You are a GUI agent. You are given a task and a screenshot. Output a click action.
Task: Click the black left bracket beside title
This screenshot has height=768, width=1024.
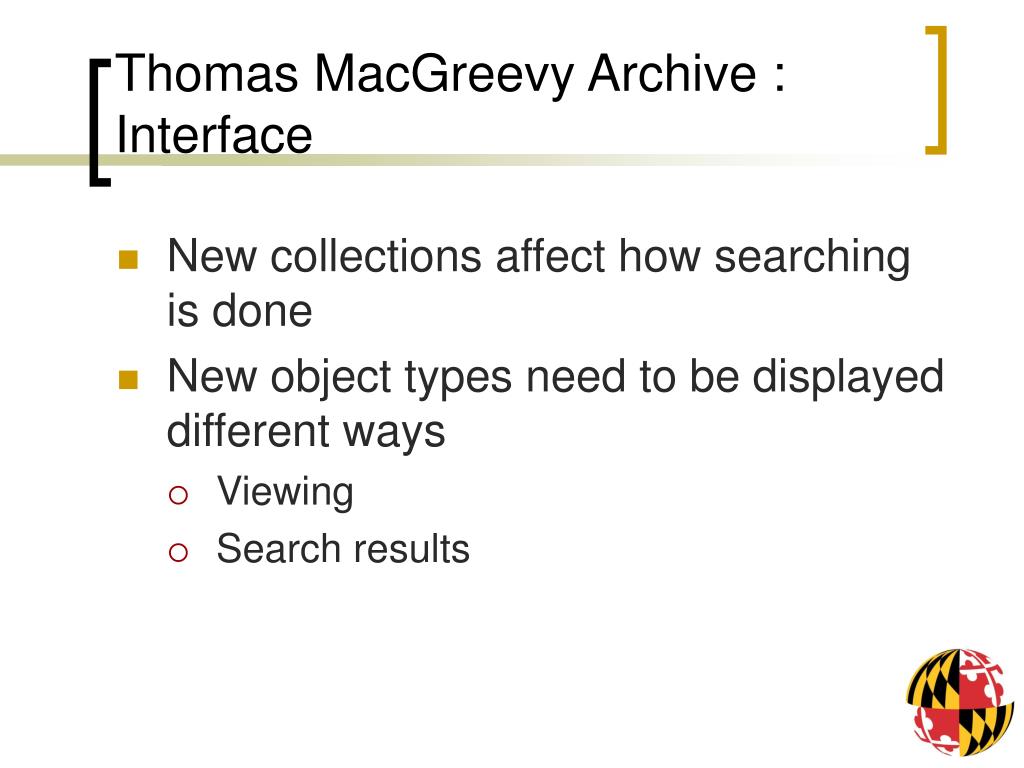[x=100, y=123]
